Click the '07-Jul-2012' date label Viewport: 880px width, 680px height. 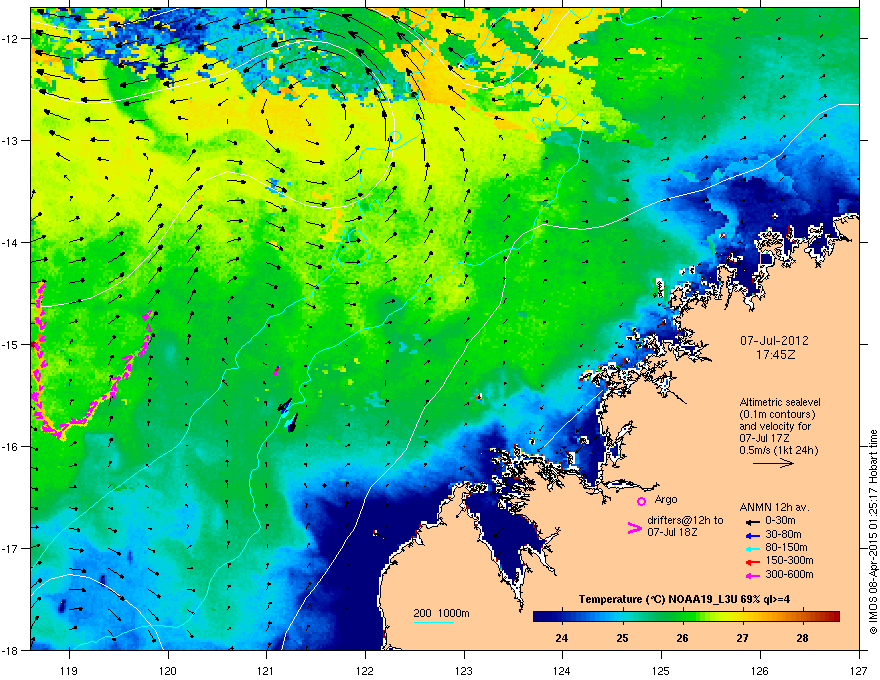coord(774,341)
